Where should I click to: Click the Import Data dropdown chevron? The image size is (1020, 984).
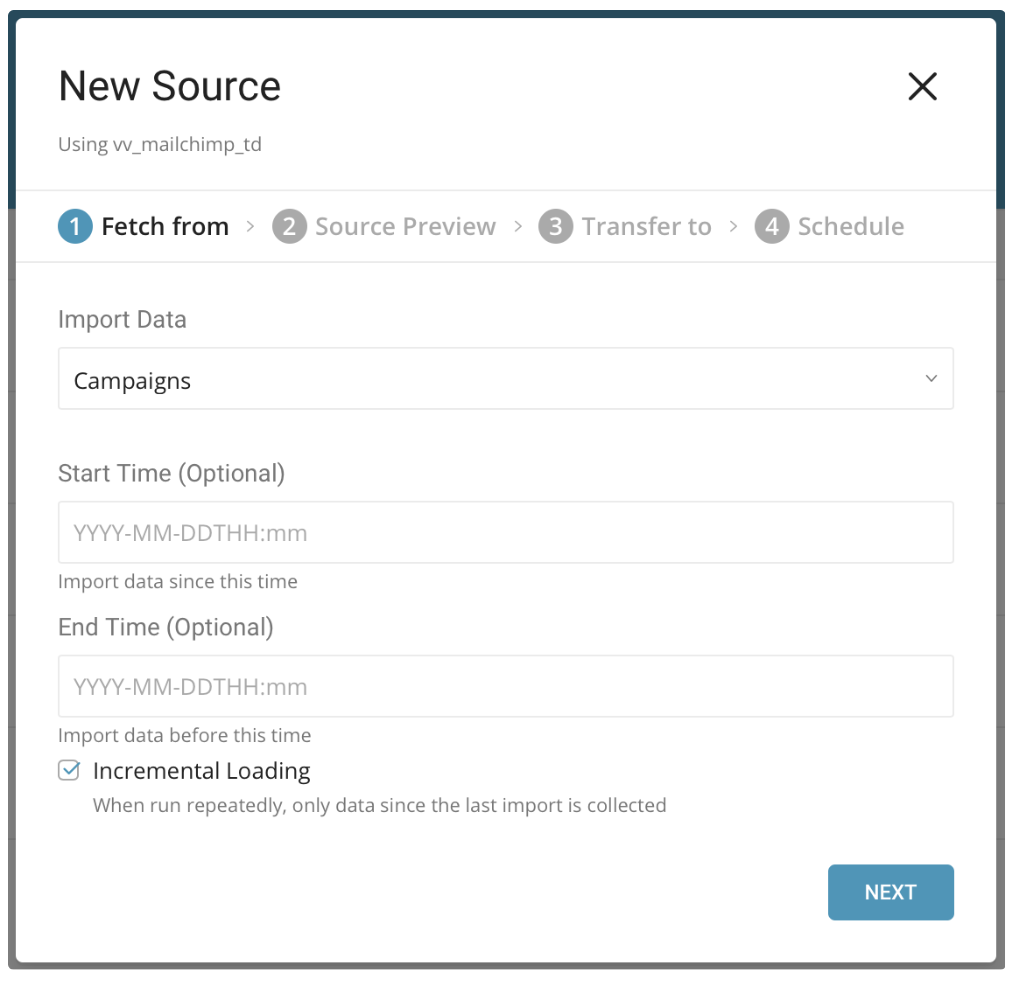point(931,379)
